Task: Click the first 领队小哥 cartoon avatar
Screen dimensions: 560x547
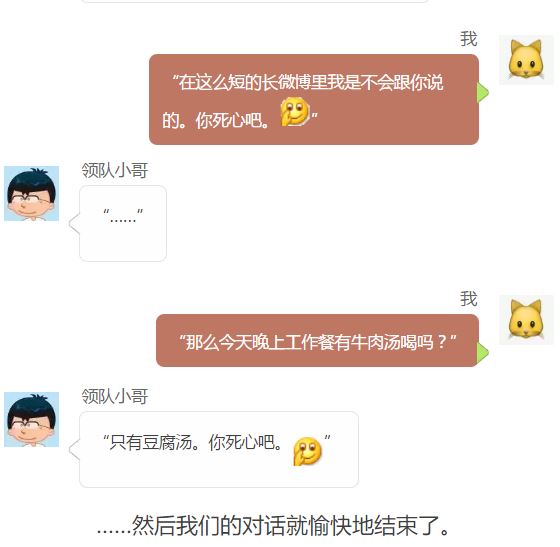Action: (x=31, y=193)
